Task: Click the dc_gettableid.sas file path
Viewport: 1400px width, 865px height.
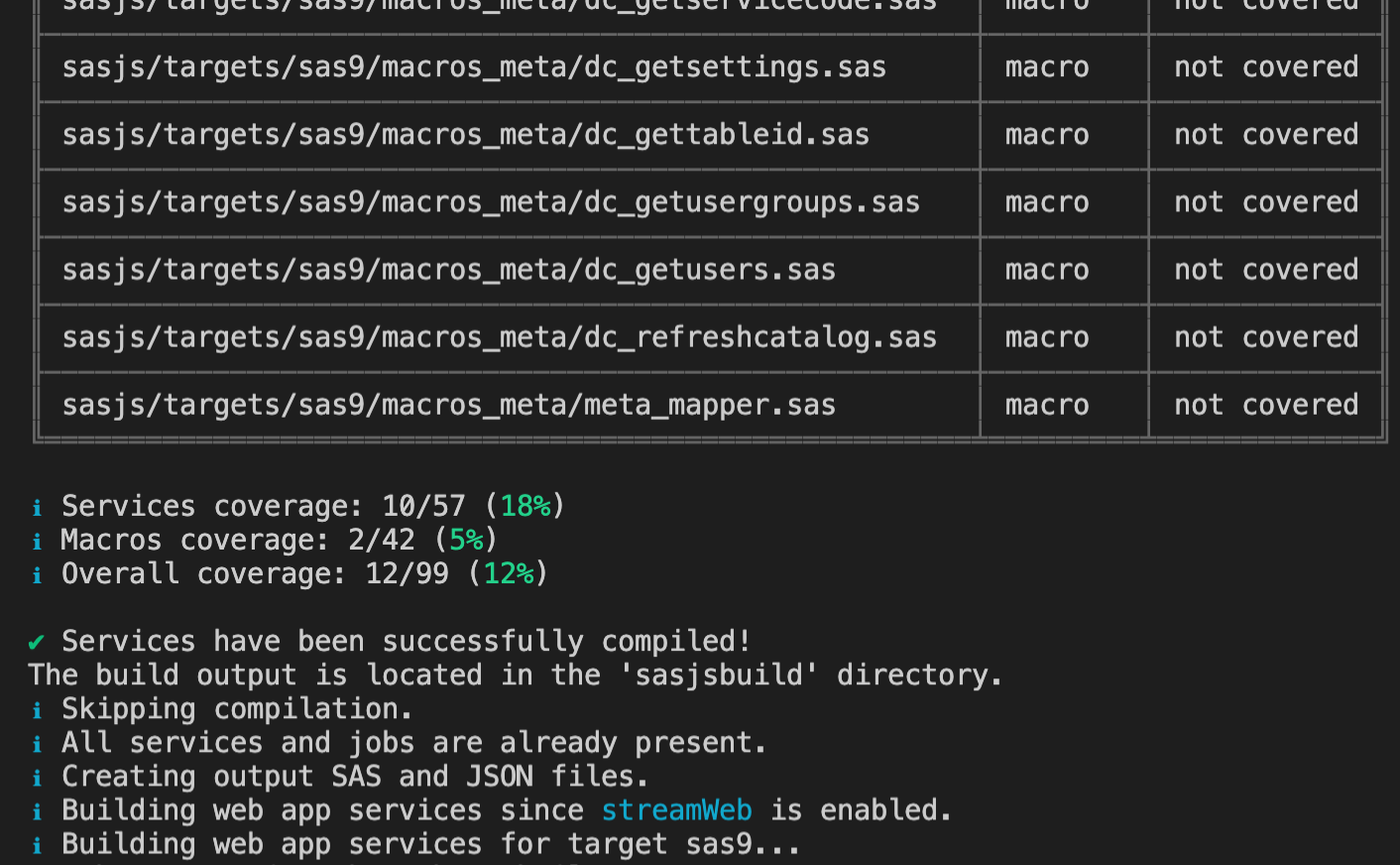Action: [465, 135]
